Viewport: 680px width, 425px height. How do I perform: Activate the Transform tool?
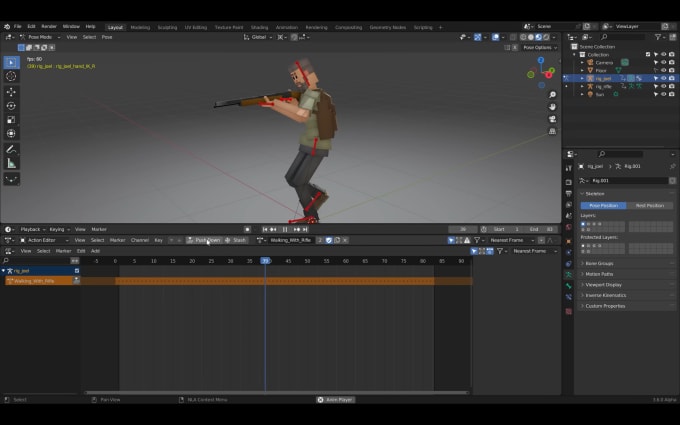tap(11, 134)
